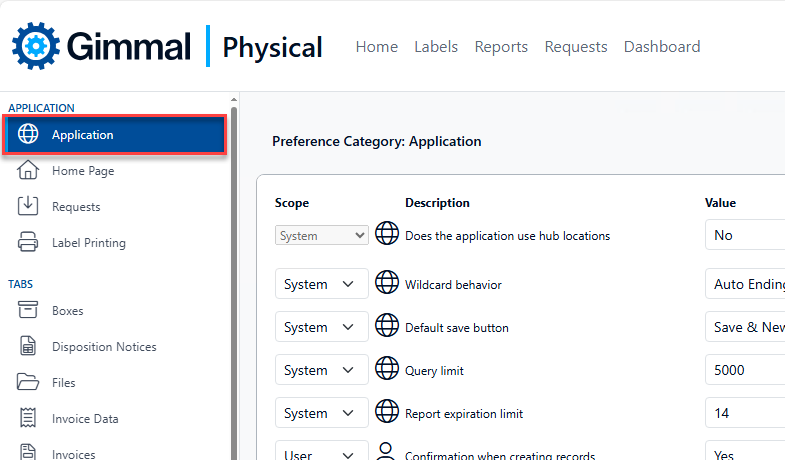Click the Invoice Data receipt icon

(x=28, y=418)
